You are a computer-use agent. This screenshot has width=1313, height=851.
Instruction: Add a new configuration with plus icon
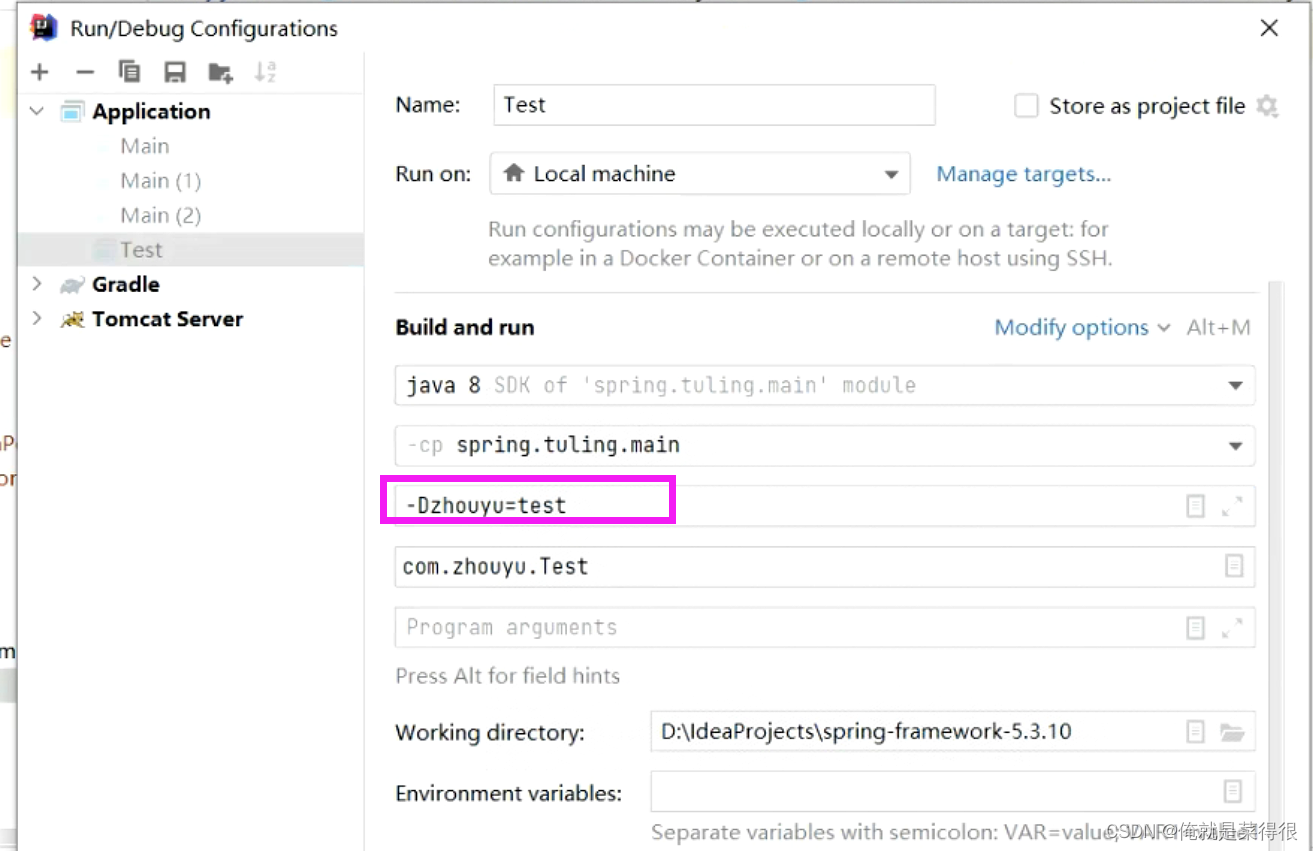[x=39, y=72]
